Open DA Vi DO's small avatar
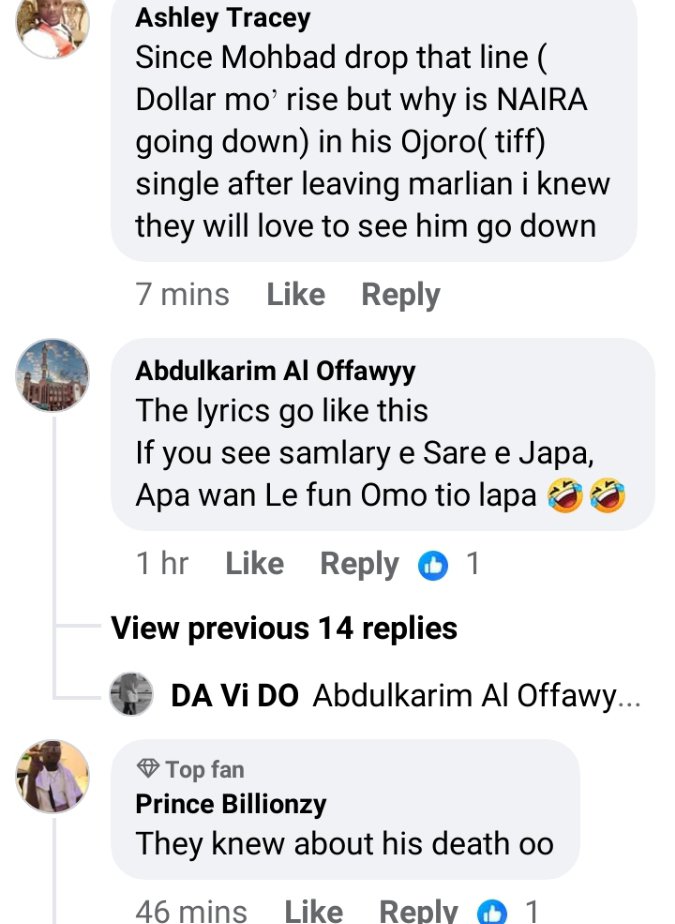Viewport: 675px width, 924px height. coord(131,694)
